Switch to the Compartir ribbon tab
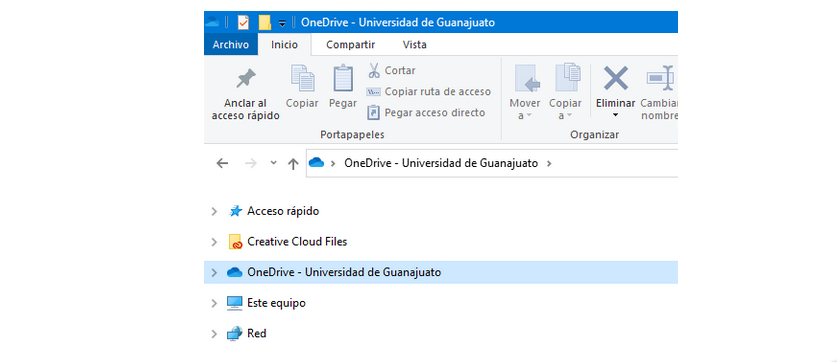837x362 pixels. [x=351, y=45]
